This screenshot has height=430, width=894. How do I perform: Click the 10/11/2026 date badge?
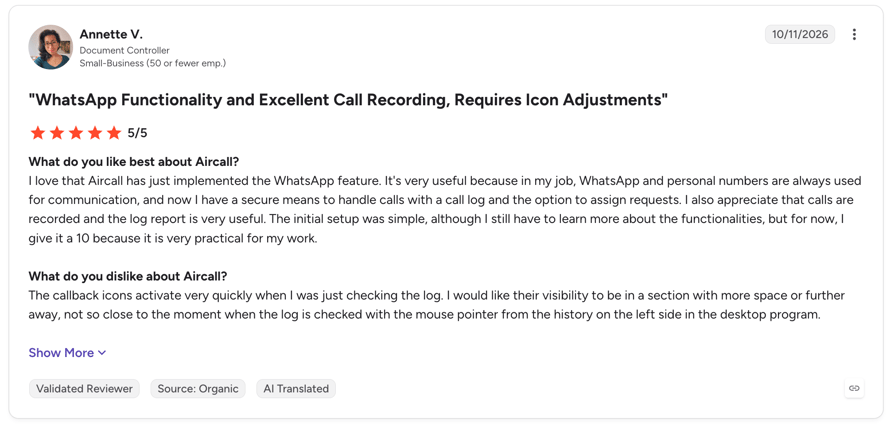[x=800, y=35]
